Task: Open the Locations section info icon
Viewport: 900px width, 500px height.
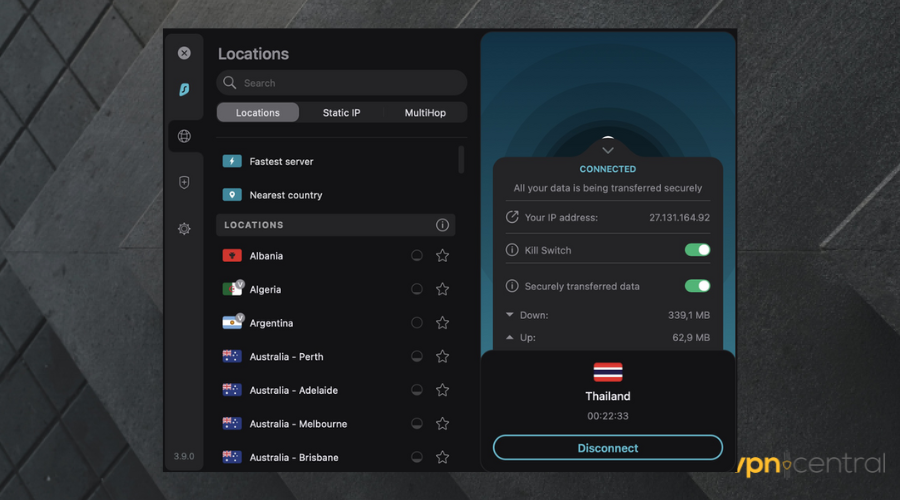Action: pos(442,225)
